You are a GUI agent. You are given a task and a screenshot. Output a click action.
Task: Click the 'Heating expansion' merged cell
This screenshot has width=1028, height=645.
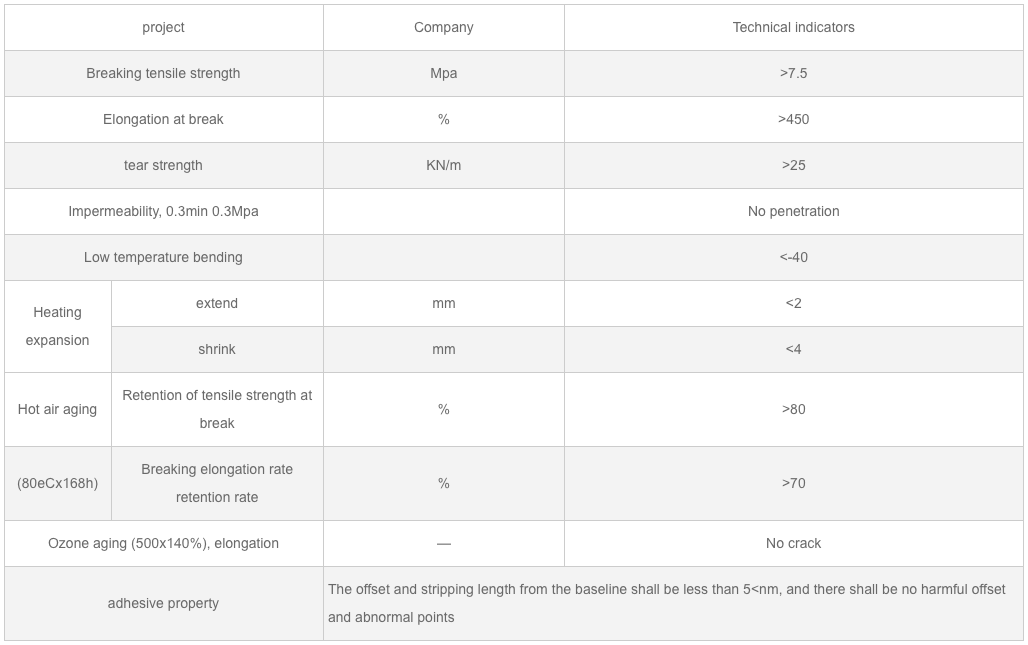57,326
